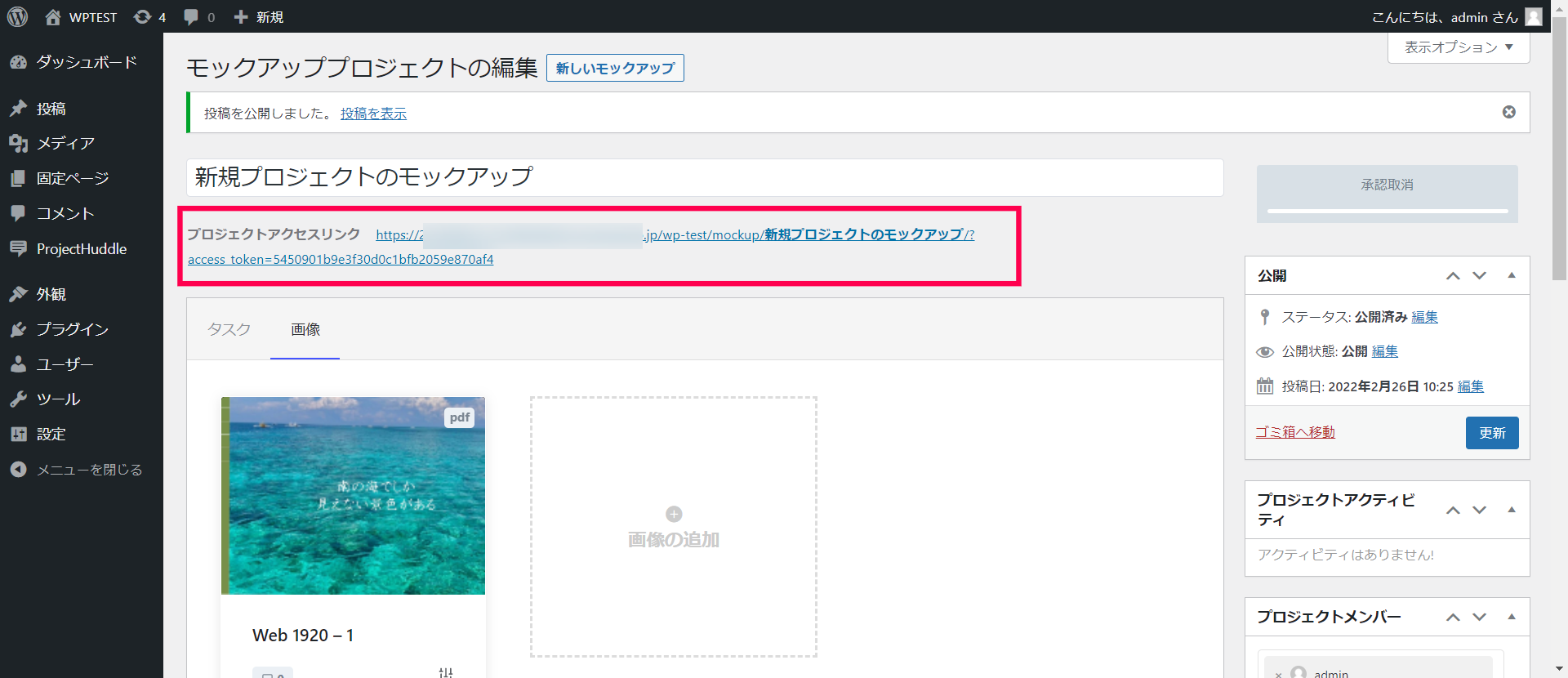Viewport: 1568px width, 678px height.
Task: Click the 設定 settings icon
Action: [x=18, y=434]
